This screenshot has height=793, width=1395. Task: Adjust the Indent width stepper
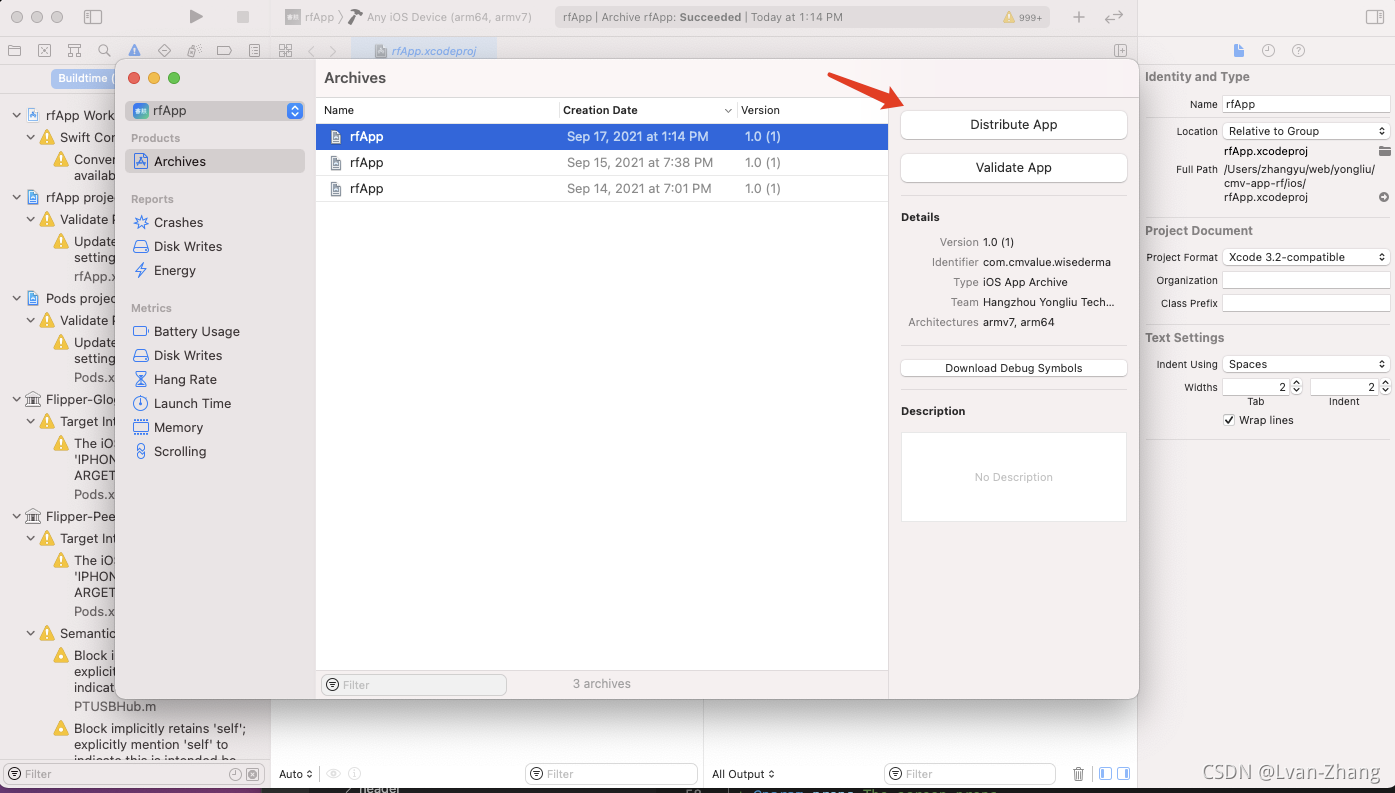pos(1385,386)
